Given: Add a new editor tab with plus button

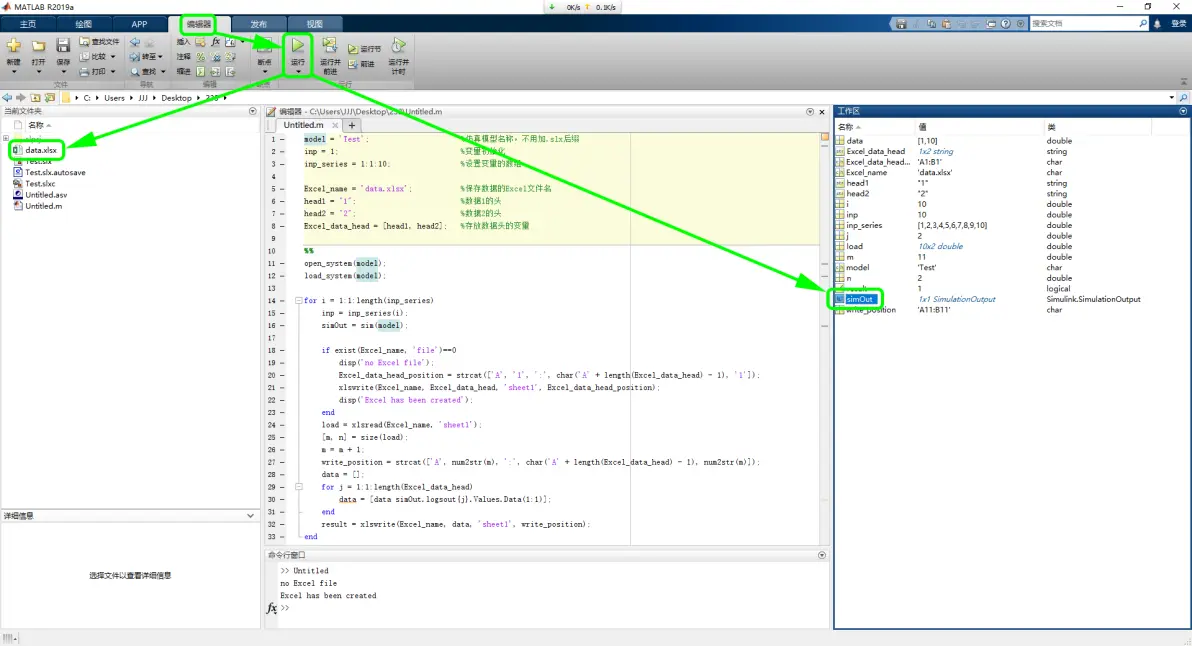Looking at the screenshot, I should click(x=351, y=125).
